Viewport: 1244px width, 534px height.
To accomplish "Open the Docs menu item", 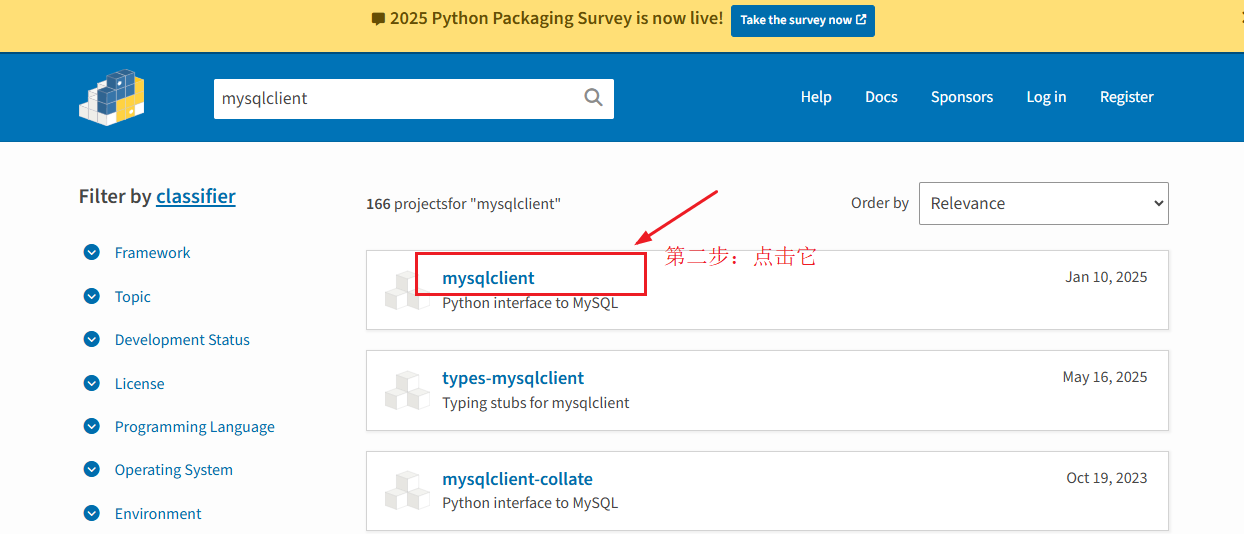I will point(881,97).
